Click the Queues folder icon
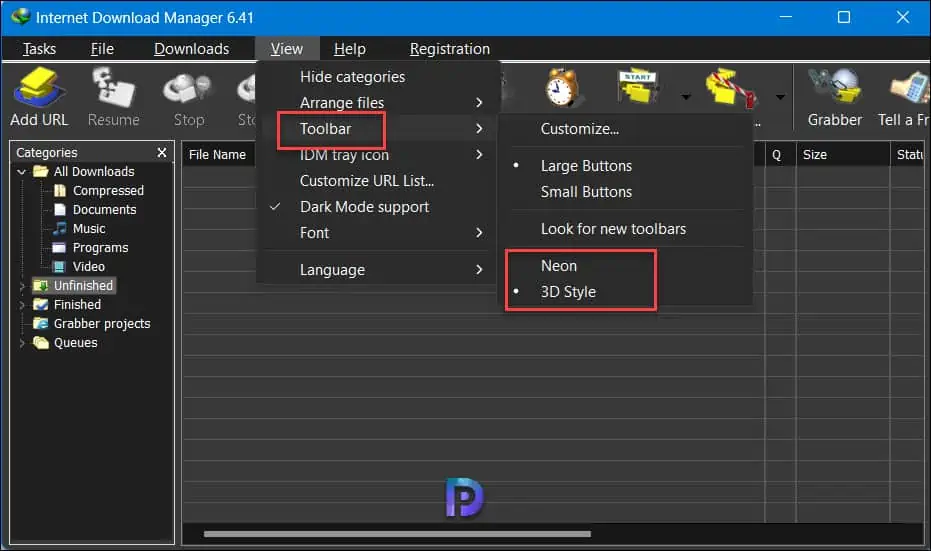Viewport: 931px width, 551px height. [x=41, y=343]
